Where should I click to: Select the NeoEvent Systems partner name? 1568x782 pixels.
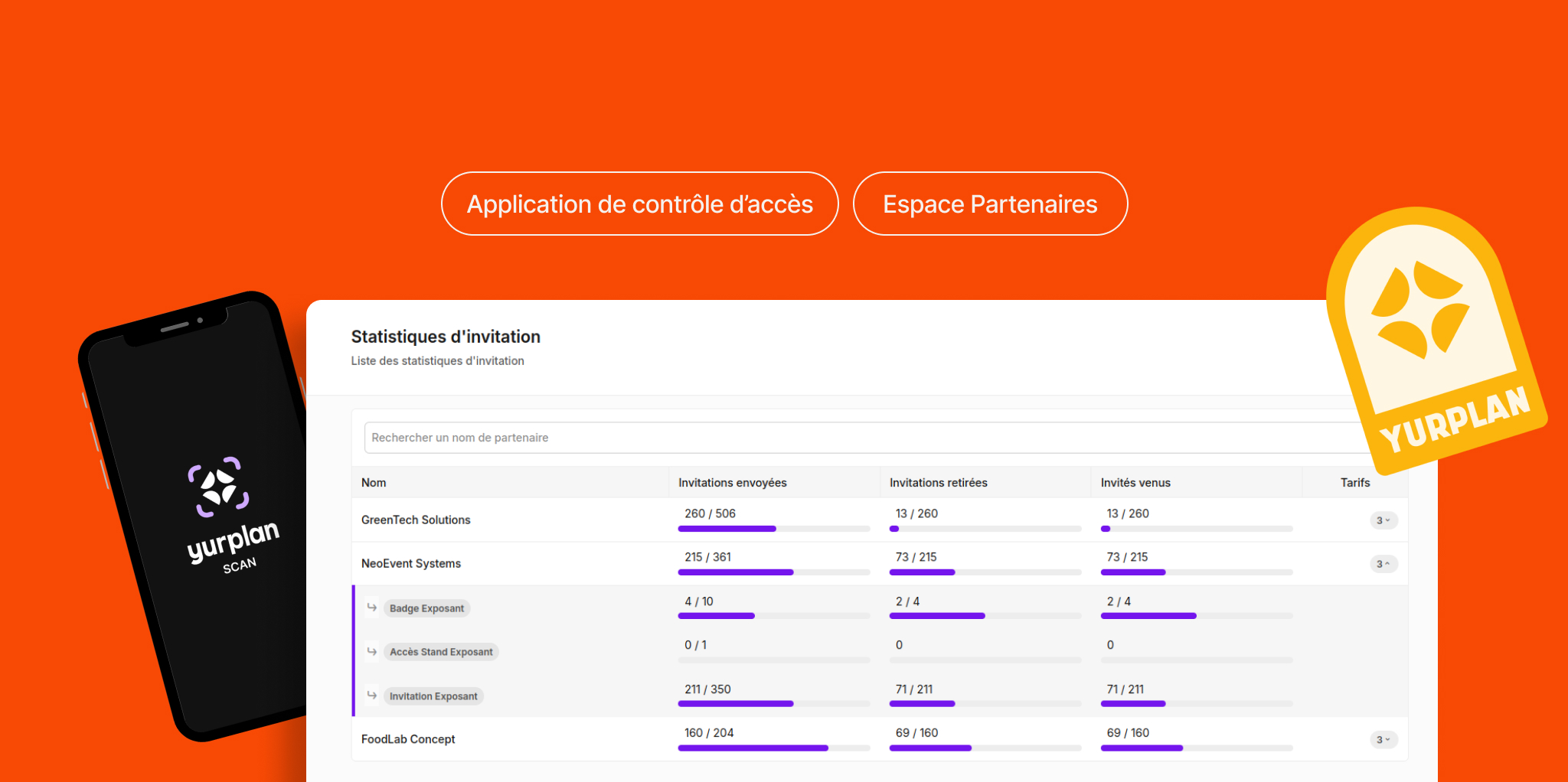coord(411,564)
